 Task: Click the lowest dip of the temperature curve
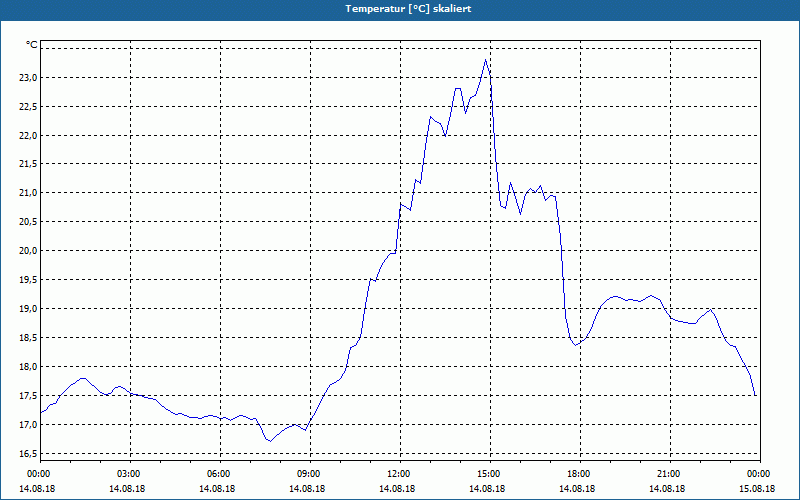pos(270,441)
